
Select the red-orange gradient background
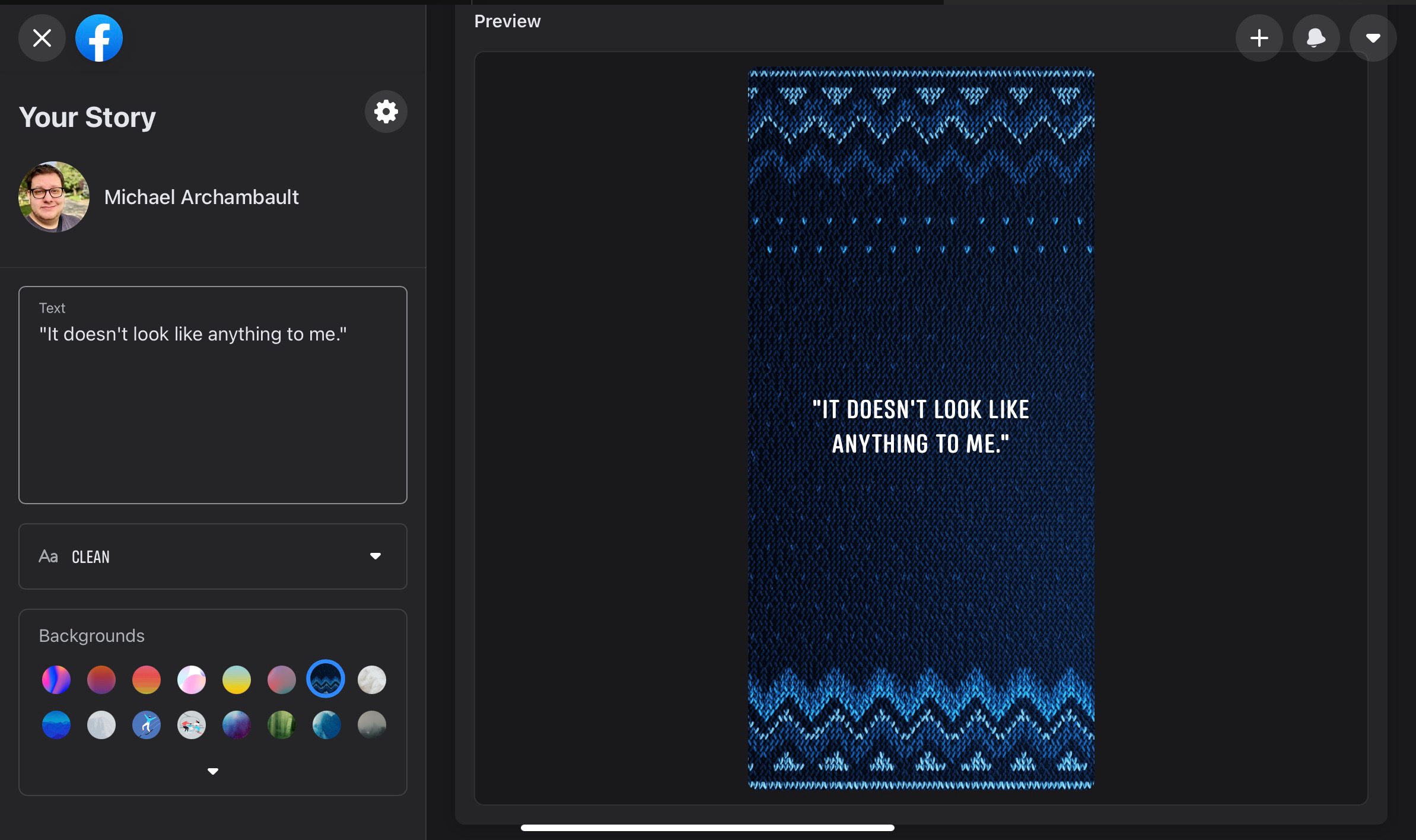(x=147, y=679)
